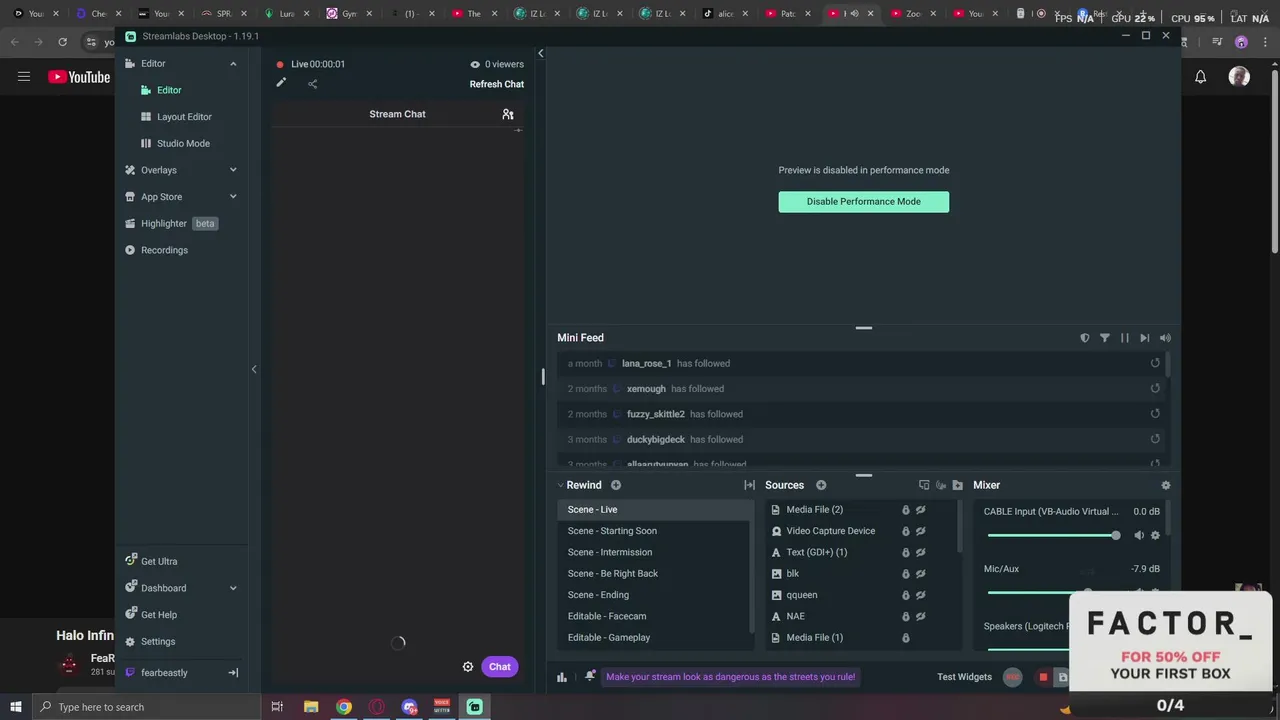Click the Windows taskbar search box
1280x720 pixels.
click(x=146, y=707)
